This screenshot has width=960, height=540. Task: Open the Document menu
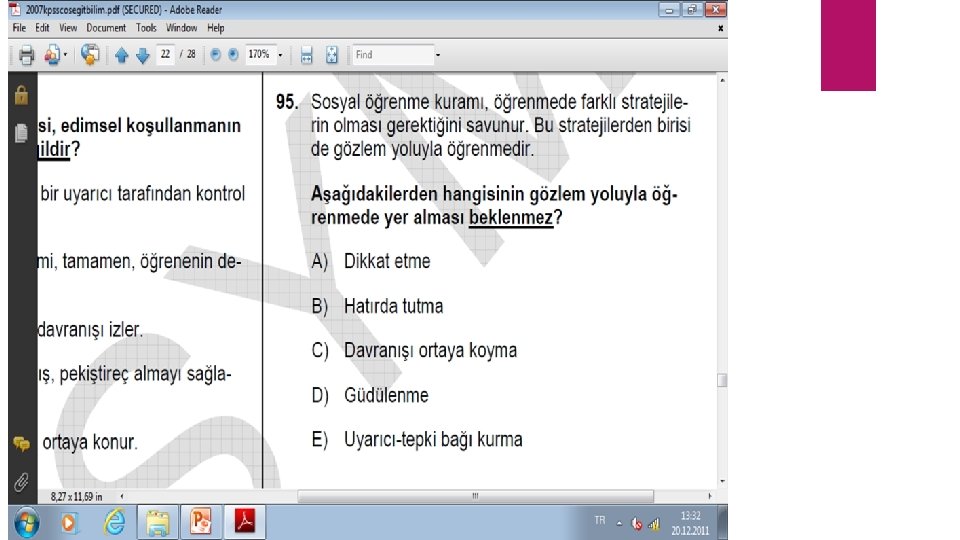tap(106, 28)
